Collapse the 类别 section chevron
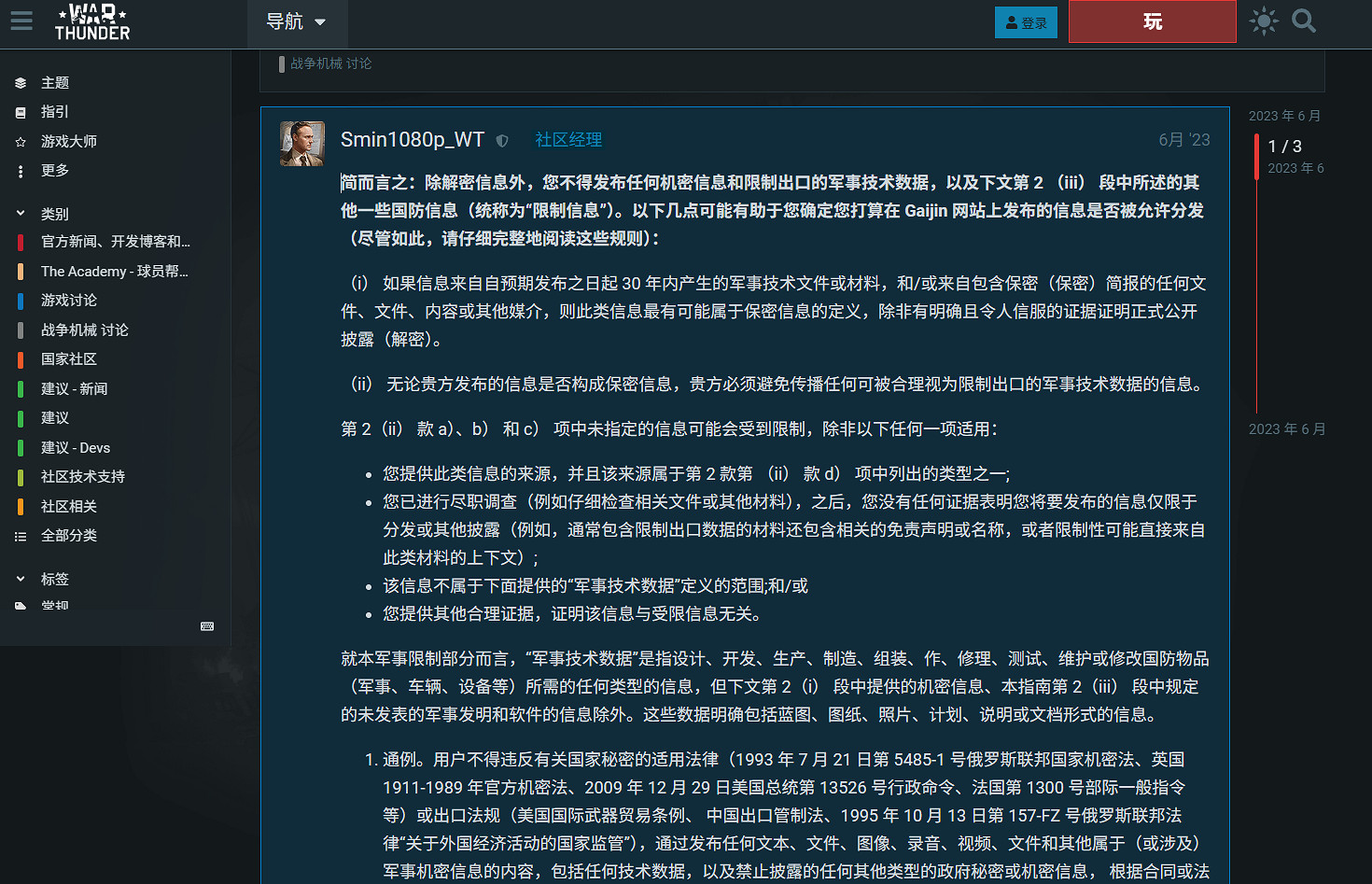This screenshot has width=1372, height=884. [x=20, y=212]
